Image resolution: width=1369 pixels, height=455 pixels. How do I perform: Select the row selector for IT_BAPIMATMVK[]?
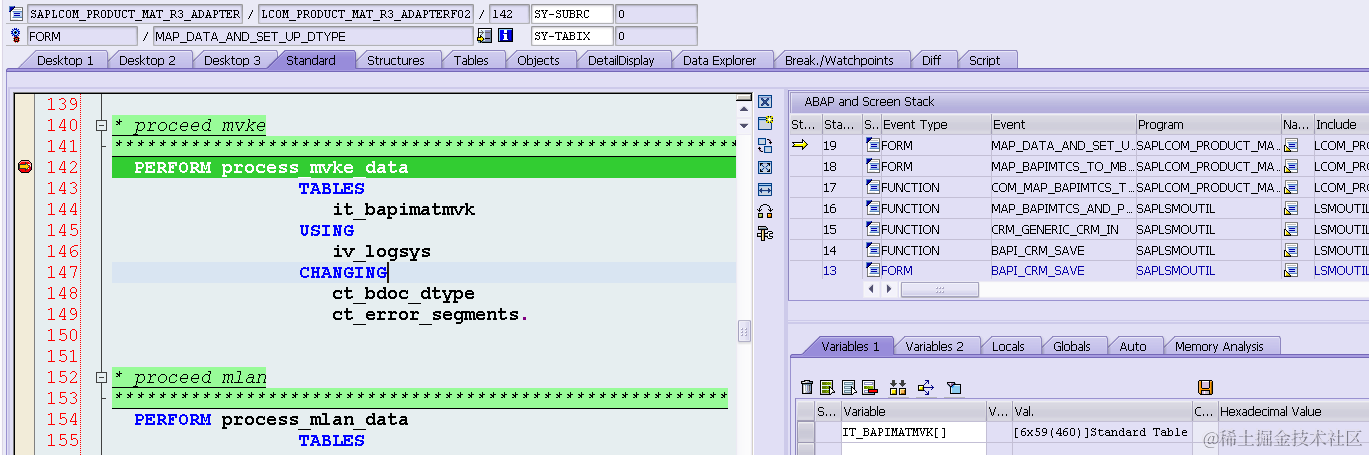805,432
